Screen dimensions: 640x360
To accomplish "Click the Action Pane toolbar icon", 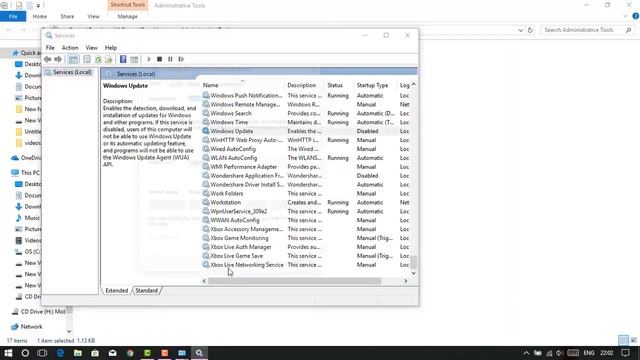I will [x=134, y=60].
